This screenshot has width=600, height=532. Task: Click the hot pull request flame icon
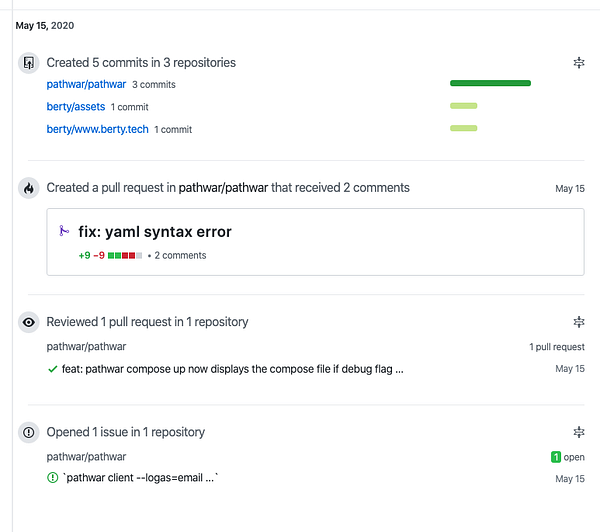tap(29, 188)
